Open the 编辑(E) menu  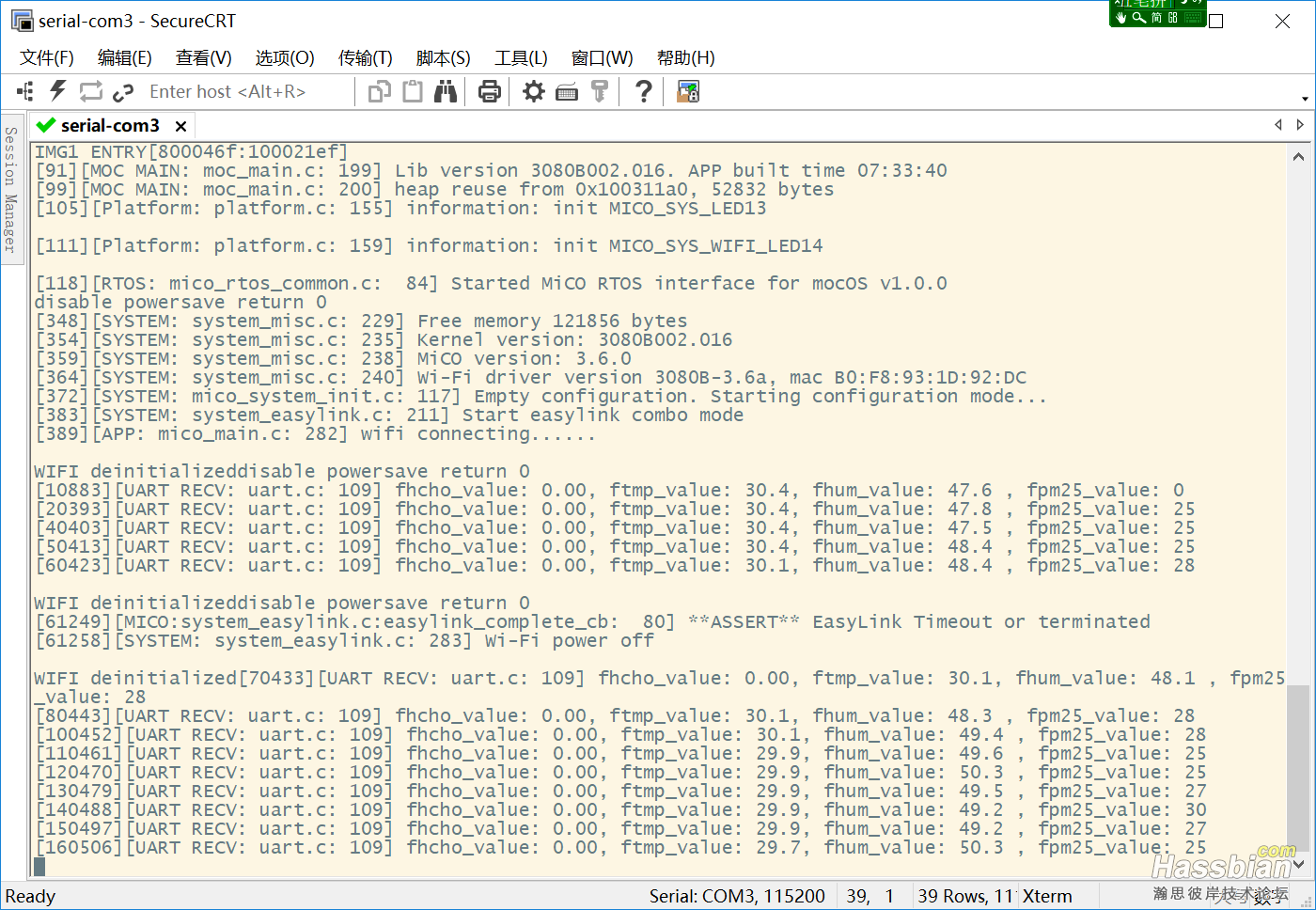pyautogui.click(x=125, y=57)
